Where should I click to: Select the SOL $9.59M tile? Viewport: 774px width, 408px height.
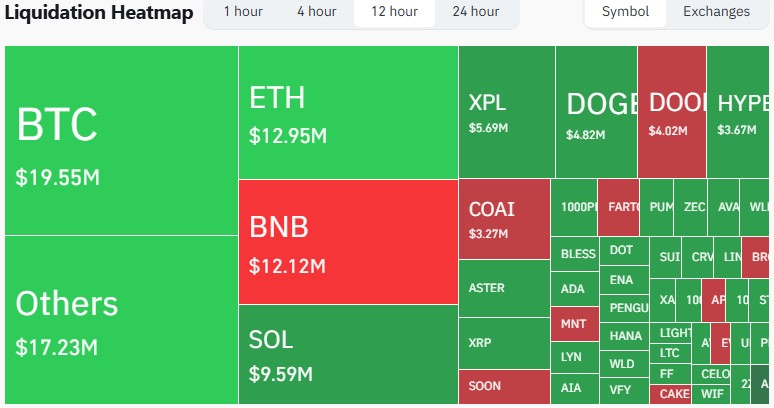click(x=348, y=355)
